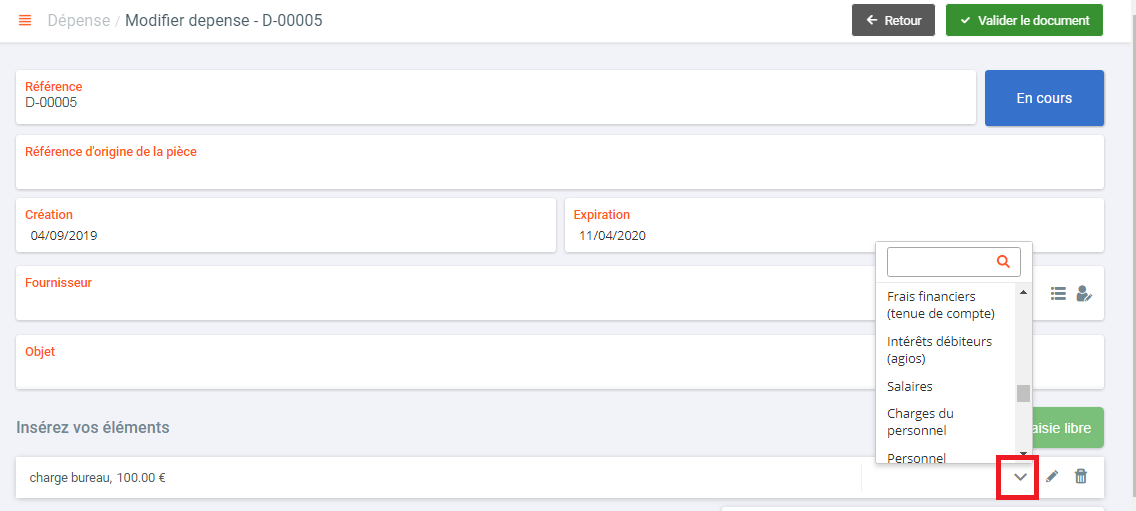Click the search magnifier icon in dropdown
Viewport: 1136px width, 511px height.
[x=1003, y=262]
